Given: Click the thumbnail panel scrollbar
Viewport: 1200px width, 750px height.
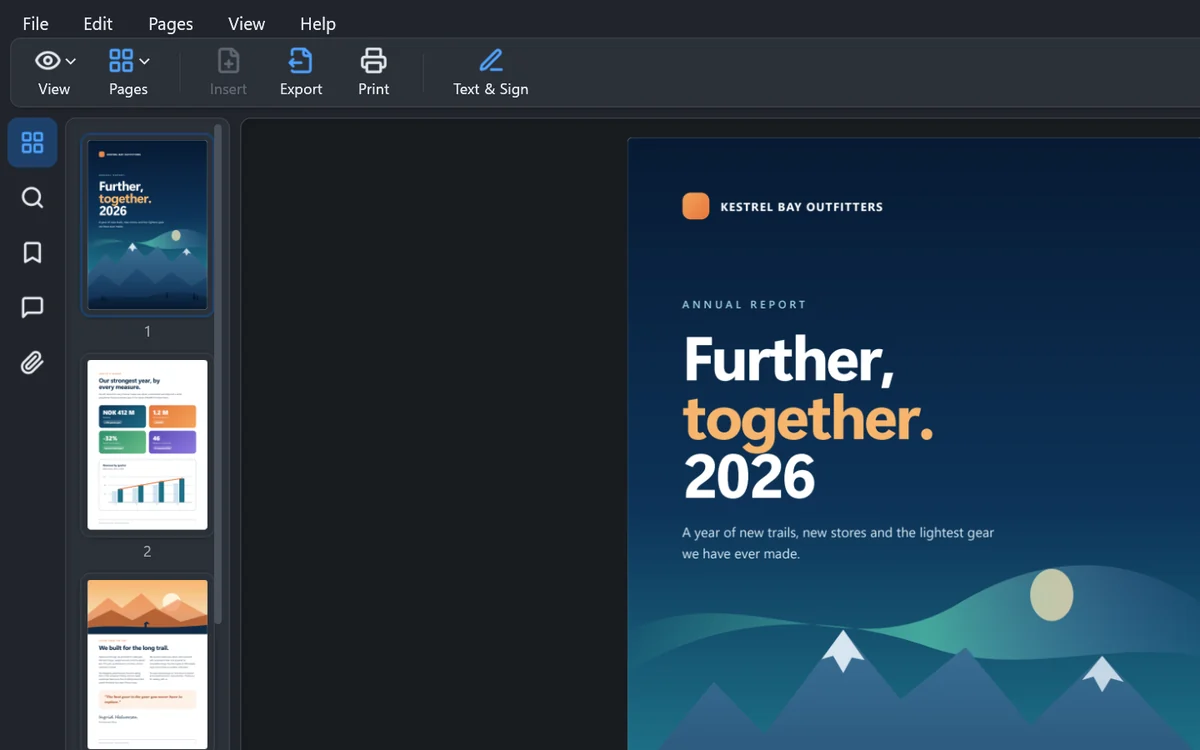Looking at the screenshot, I should pyautogui.click(x=218, y=375).
